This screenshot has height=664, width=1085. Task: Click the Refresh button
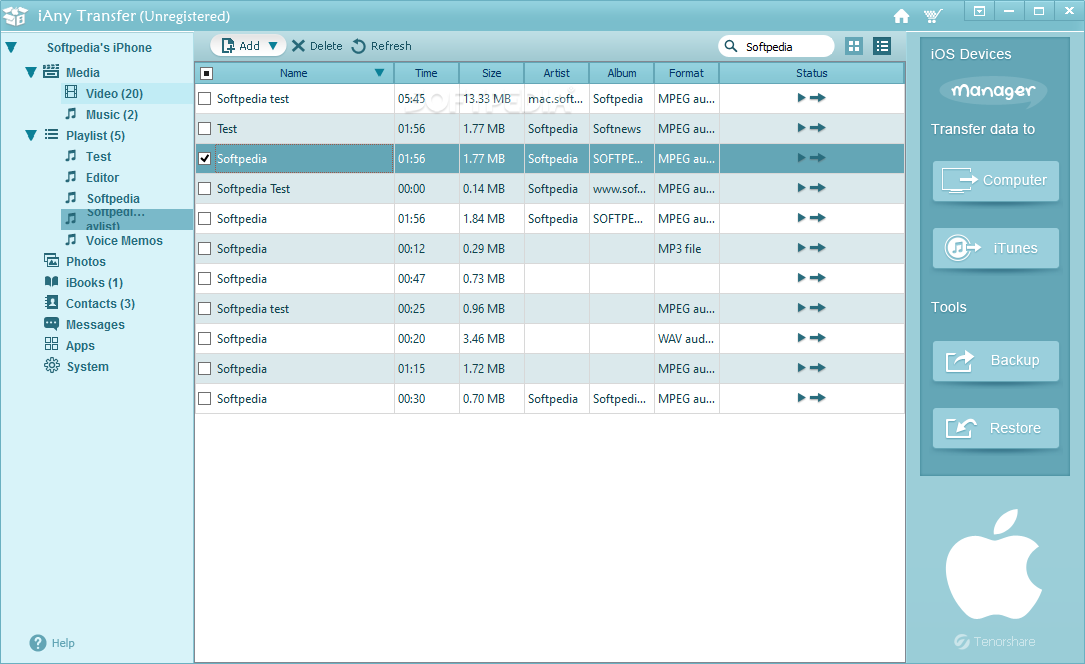381,46
